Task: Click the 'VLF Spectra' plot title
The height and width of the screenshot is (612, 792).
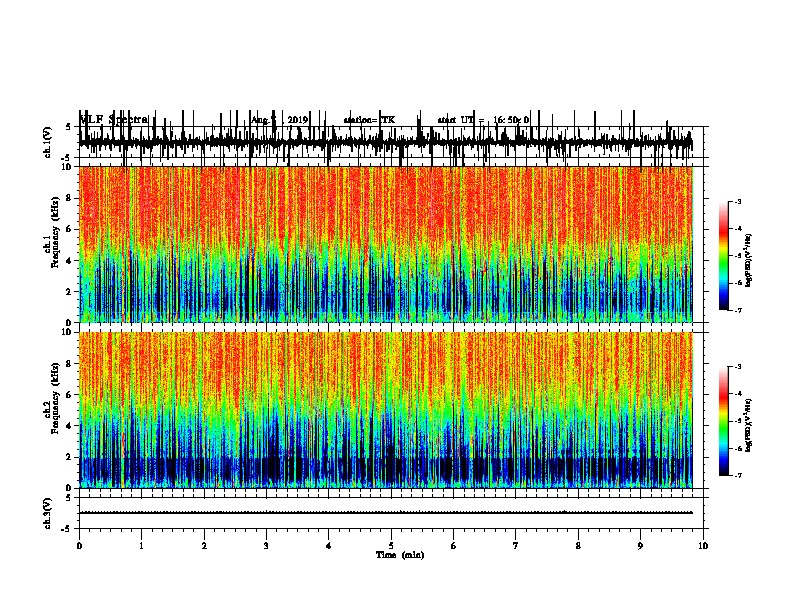Action: pos(114,120)
